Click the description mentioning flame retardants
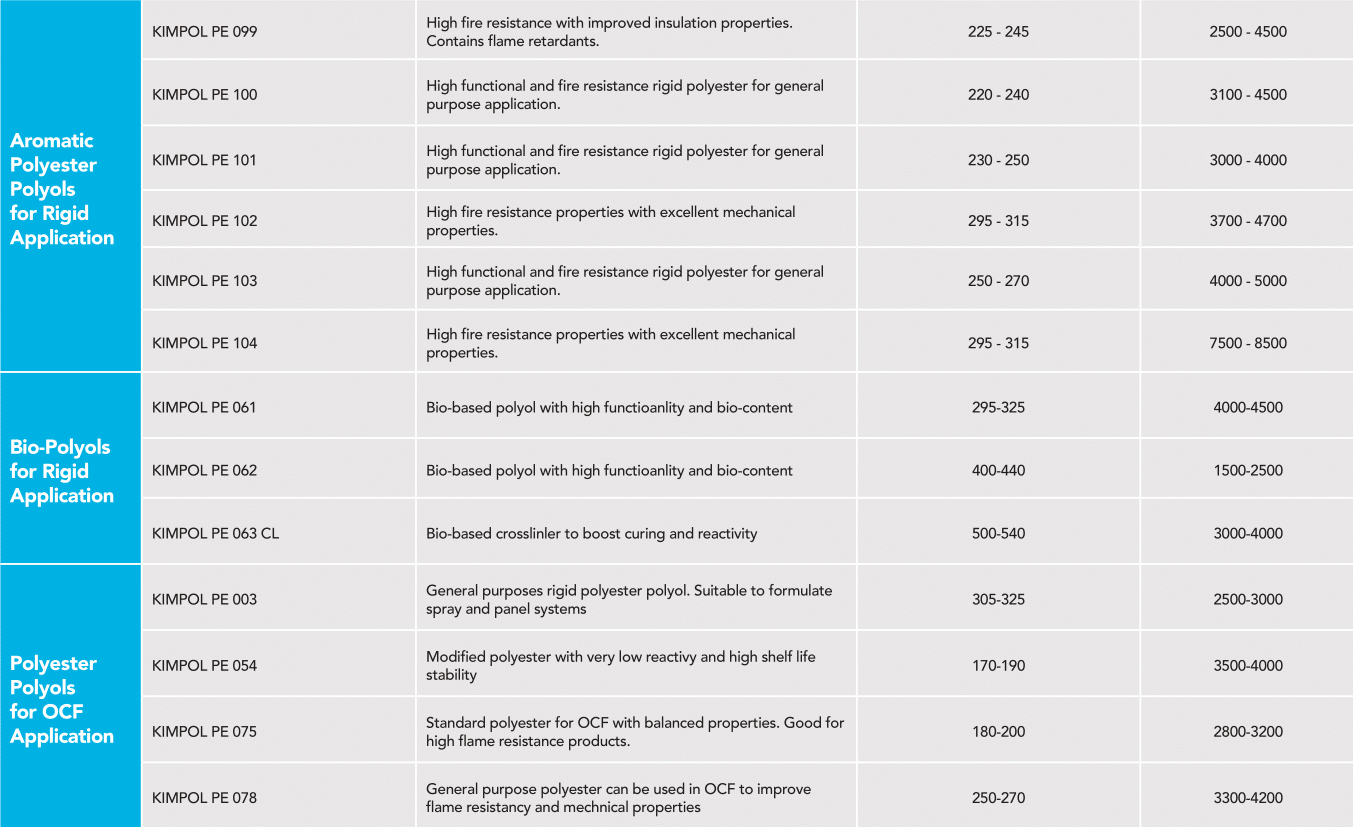The width and height of the screenshot is (1353, 827). point(609,32)
